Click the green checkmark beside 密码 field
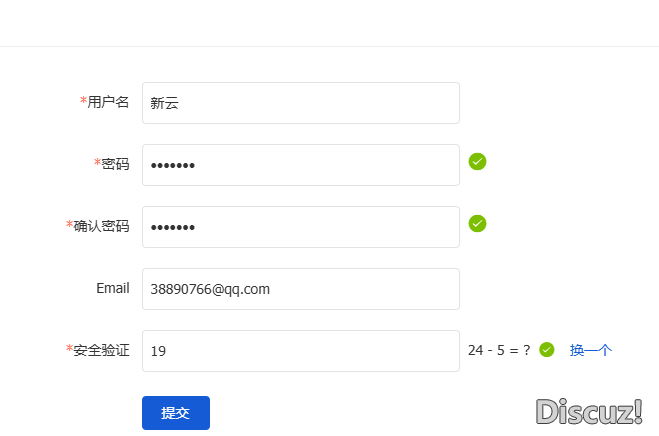The width and height of the screenshot is (659, 436). pos(477,161)
